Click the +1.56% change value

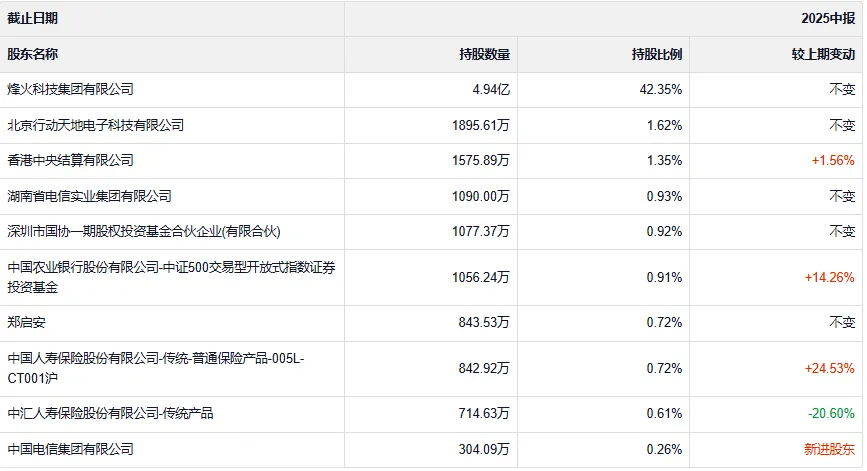click(x=833, y=160)
